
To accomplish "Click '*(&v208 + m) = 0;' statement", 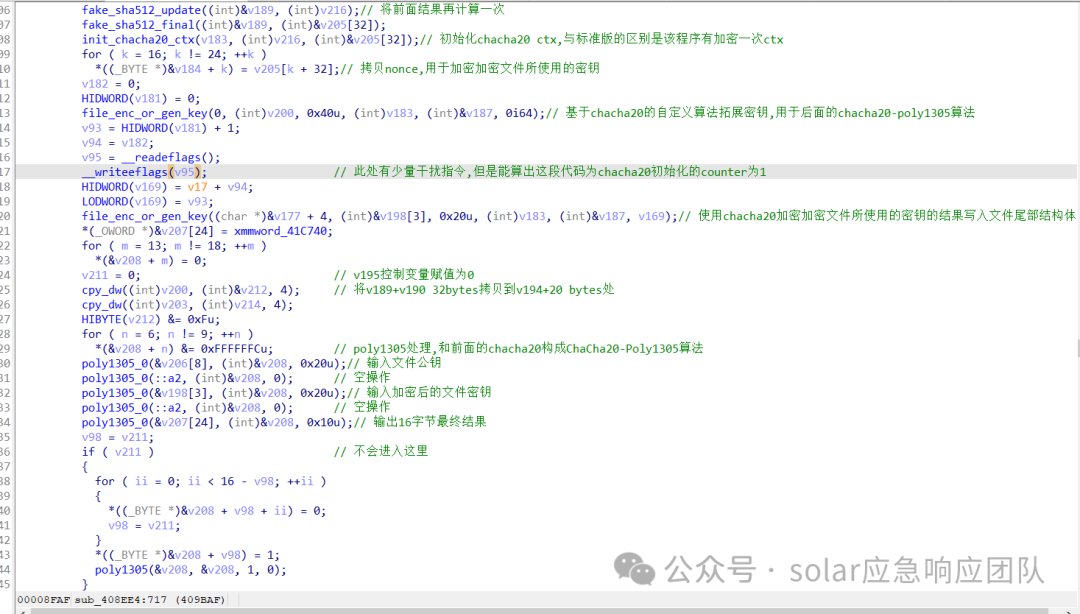I will click(150, 260).
